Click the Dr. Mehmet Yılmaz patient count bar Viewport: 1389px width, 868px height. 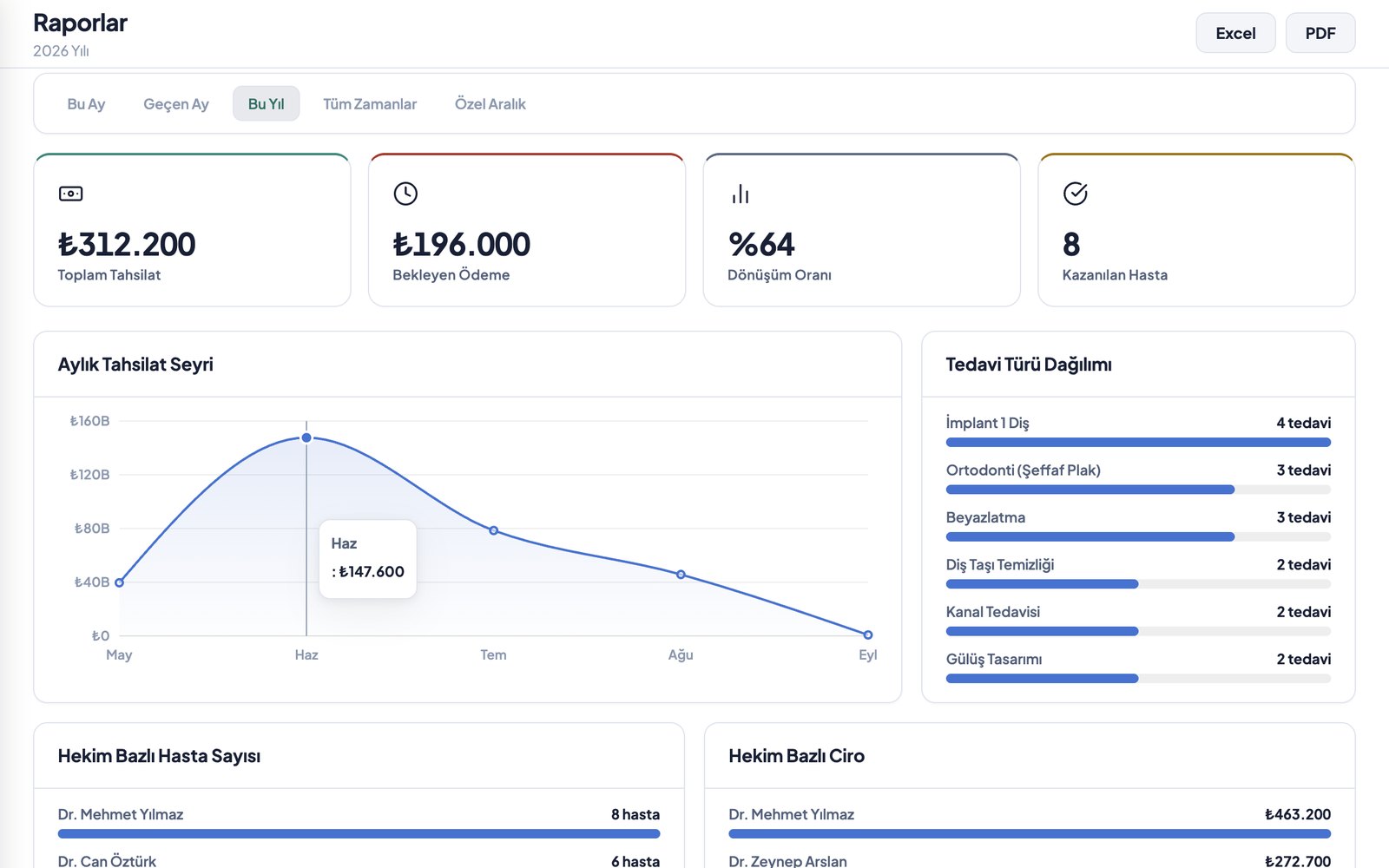[x=359, y=834]
